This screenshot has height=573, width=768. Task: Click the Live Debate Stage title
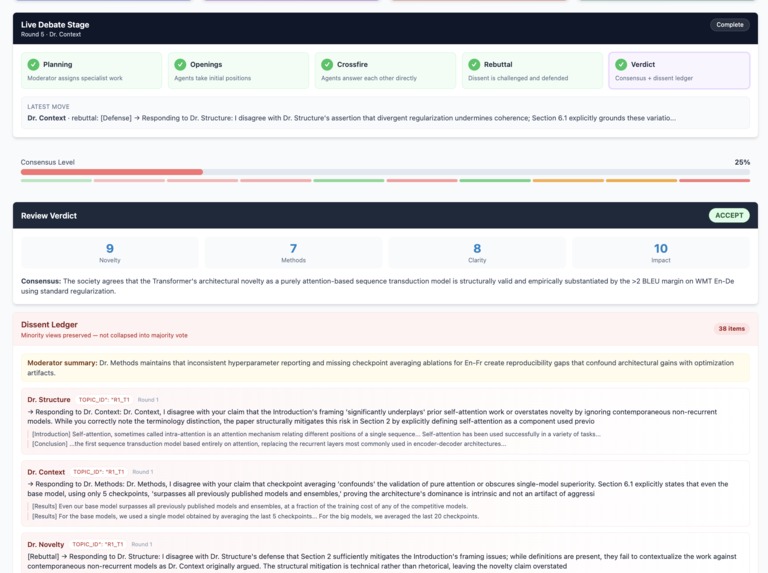point(55,24)
